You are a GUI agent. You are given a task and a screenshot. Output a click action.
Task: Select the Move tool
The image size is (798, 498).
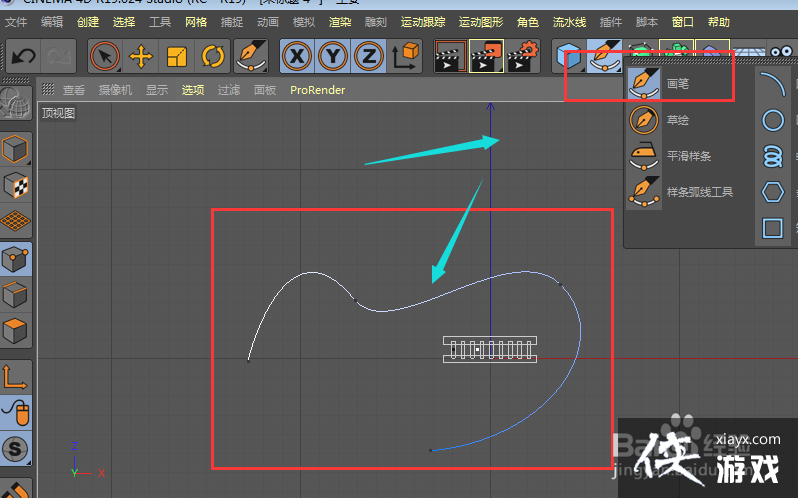(x=141, y=56)
